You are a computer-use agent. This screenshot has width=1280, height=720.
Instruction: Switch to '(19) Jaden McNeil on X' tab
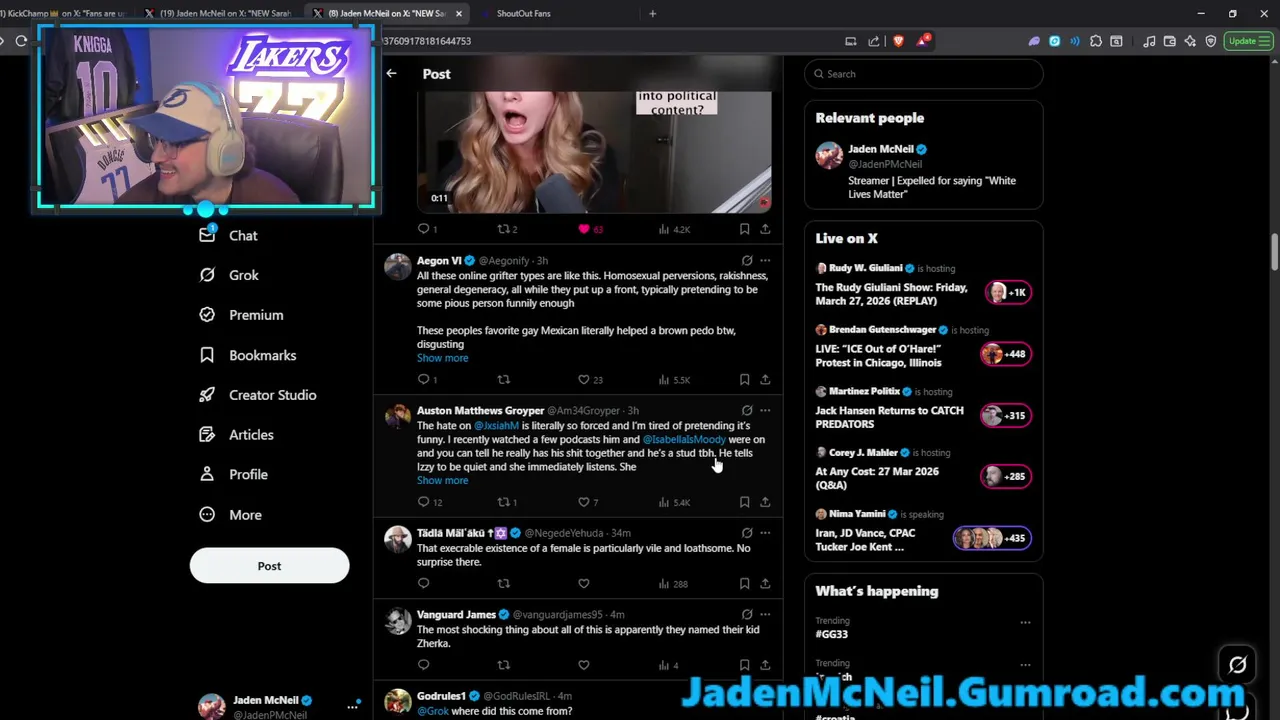[x=218, y=14]
